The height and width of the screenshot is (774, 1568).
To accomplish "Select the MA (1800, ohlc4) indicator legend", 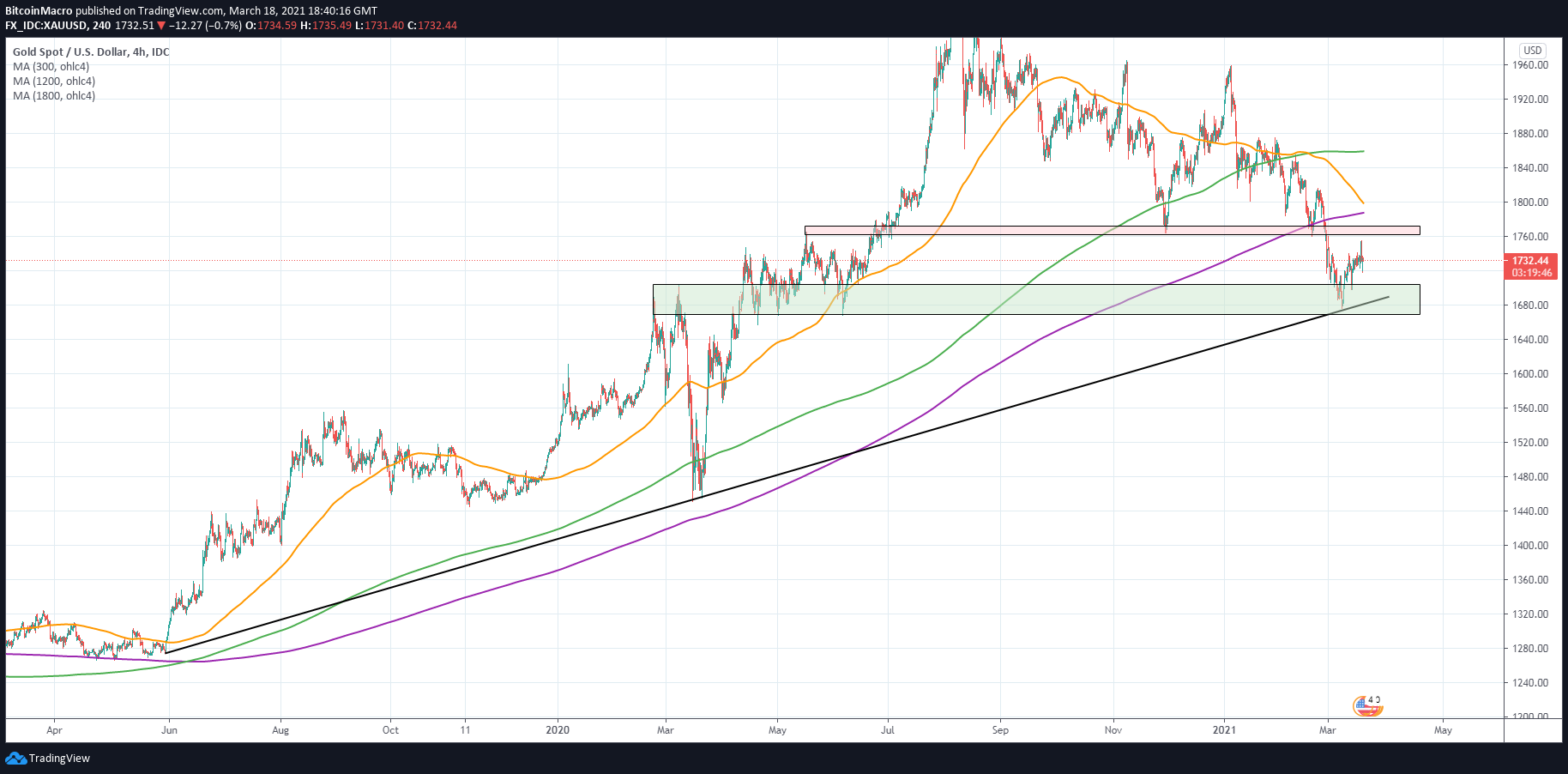I will [x=54, y=96].
